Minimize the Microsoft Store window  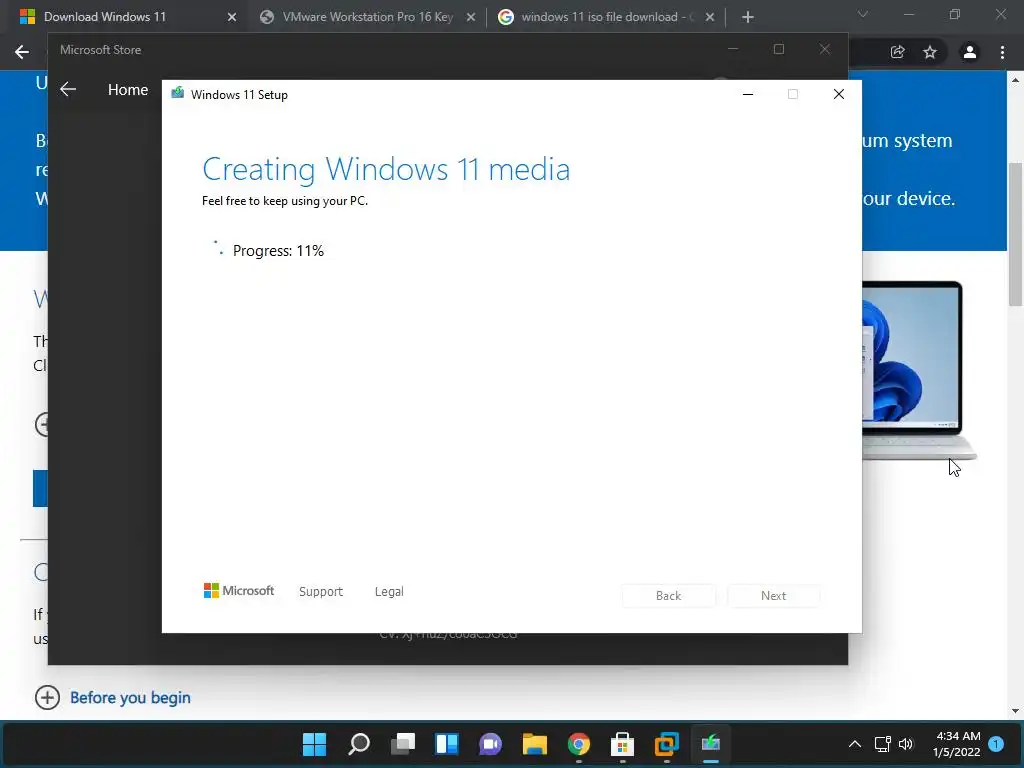pyautogui.click(x=733, y=50)
